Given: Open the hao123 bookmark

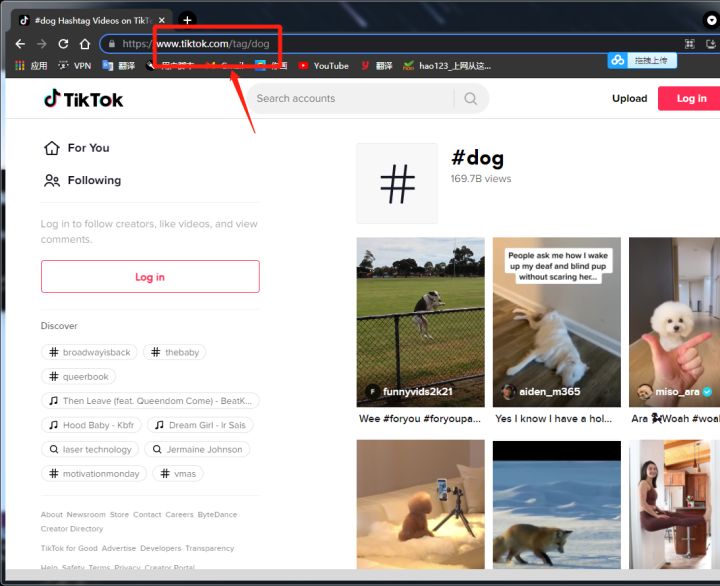Looking at the screenshot, I should tap(447, 66).
